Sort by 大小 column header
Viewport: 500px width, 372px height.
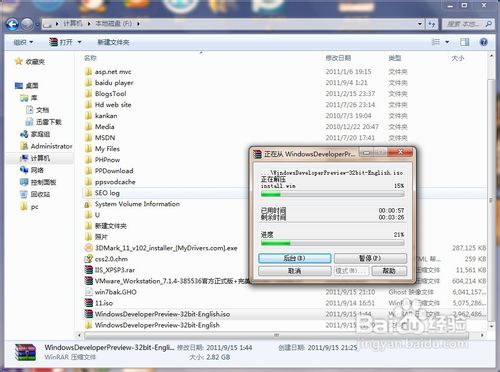(458, 58)
